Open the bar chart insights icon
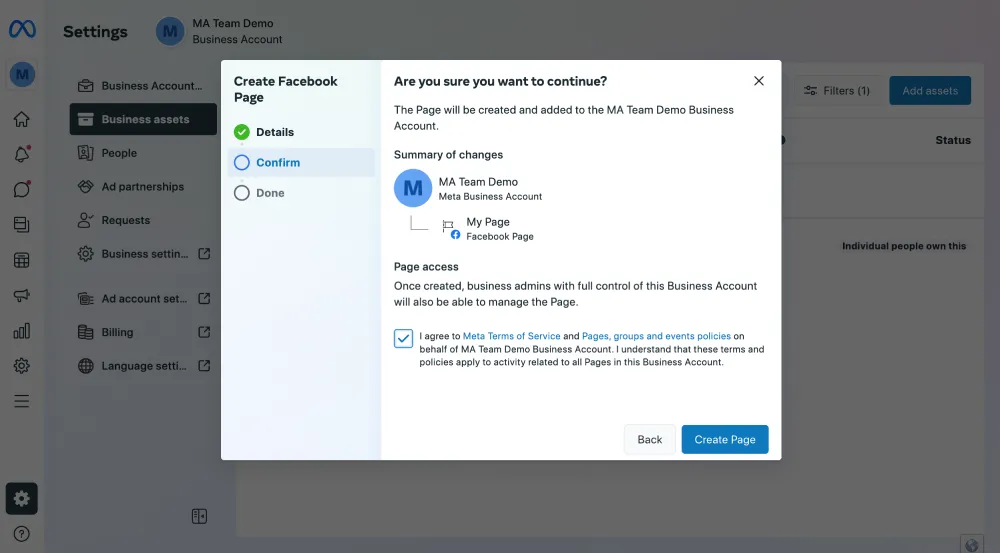 click(21, 331)
